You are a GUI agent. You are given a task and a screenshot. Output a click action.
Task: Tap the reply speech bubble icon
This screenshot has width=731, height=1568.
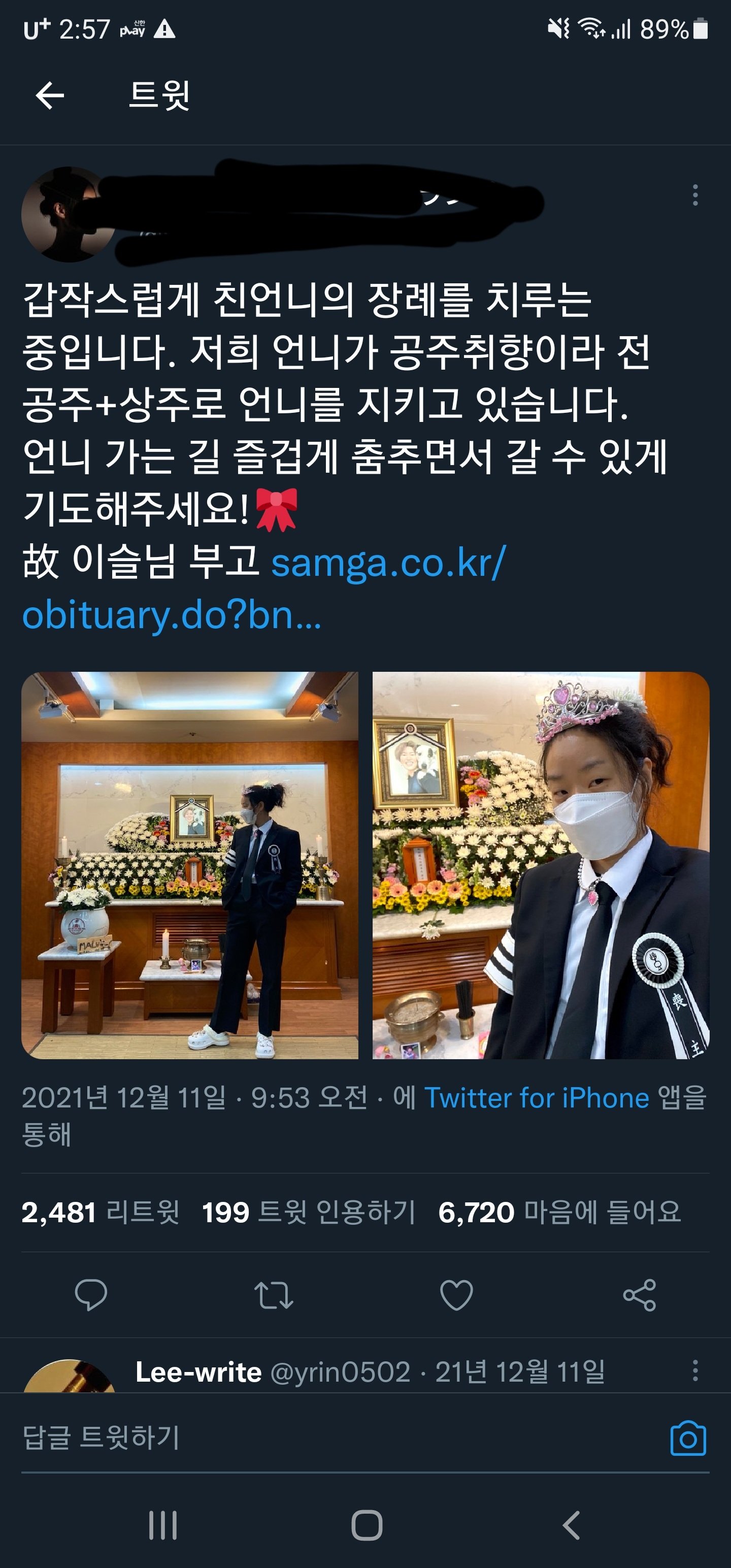pos(91,1295)
